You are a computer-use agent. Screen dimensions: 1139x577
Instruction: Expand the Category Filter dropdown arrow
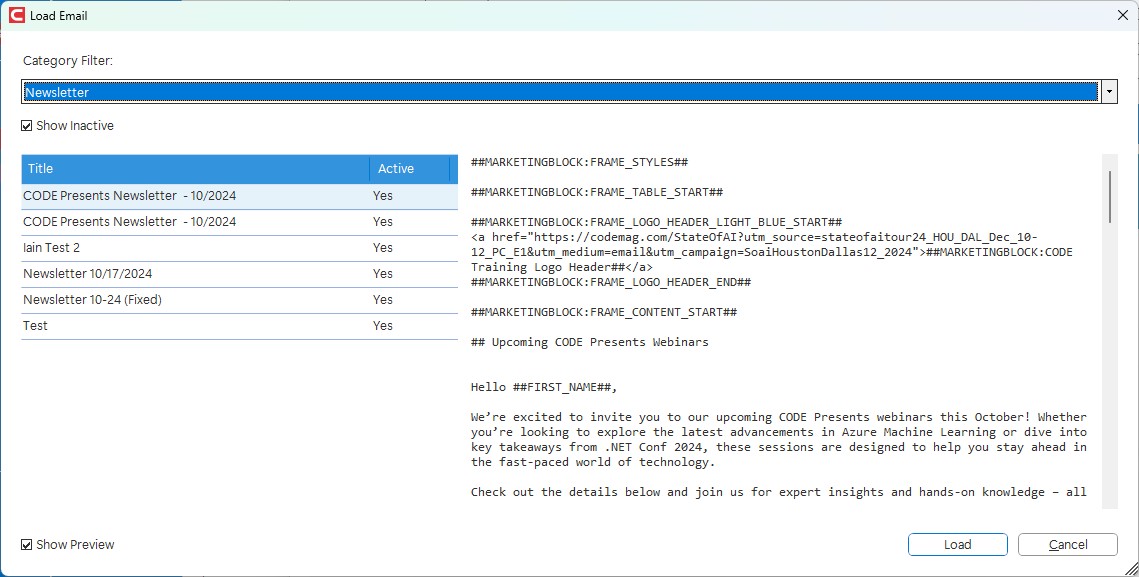(1109, 92)
